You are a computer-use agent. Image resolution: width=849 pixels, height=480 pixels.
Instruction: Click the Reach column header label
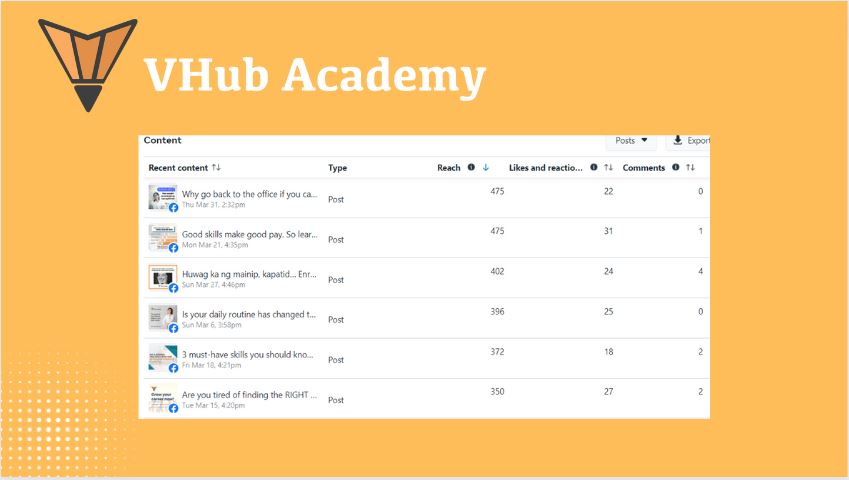pos(449,168)
